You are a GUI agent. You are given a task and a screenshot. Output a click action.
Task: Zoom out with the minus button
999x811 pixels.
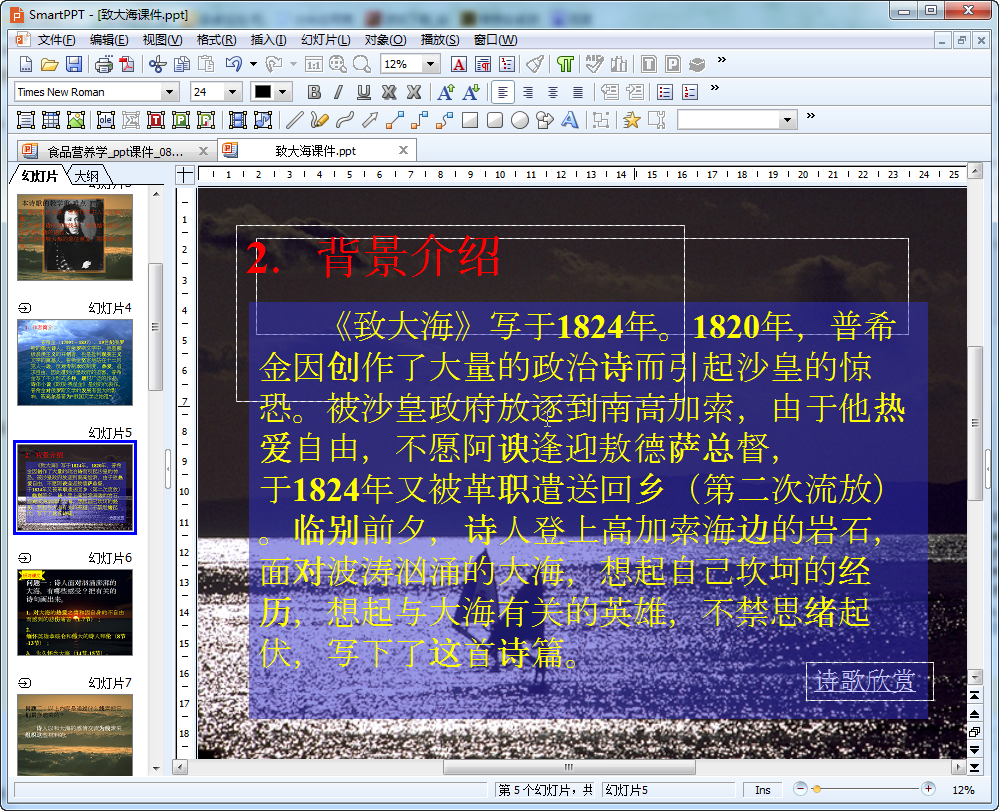pyautogui.click(x=800, y=789)
